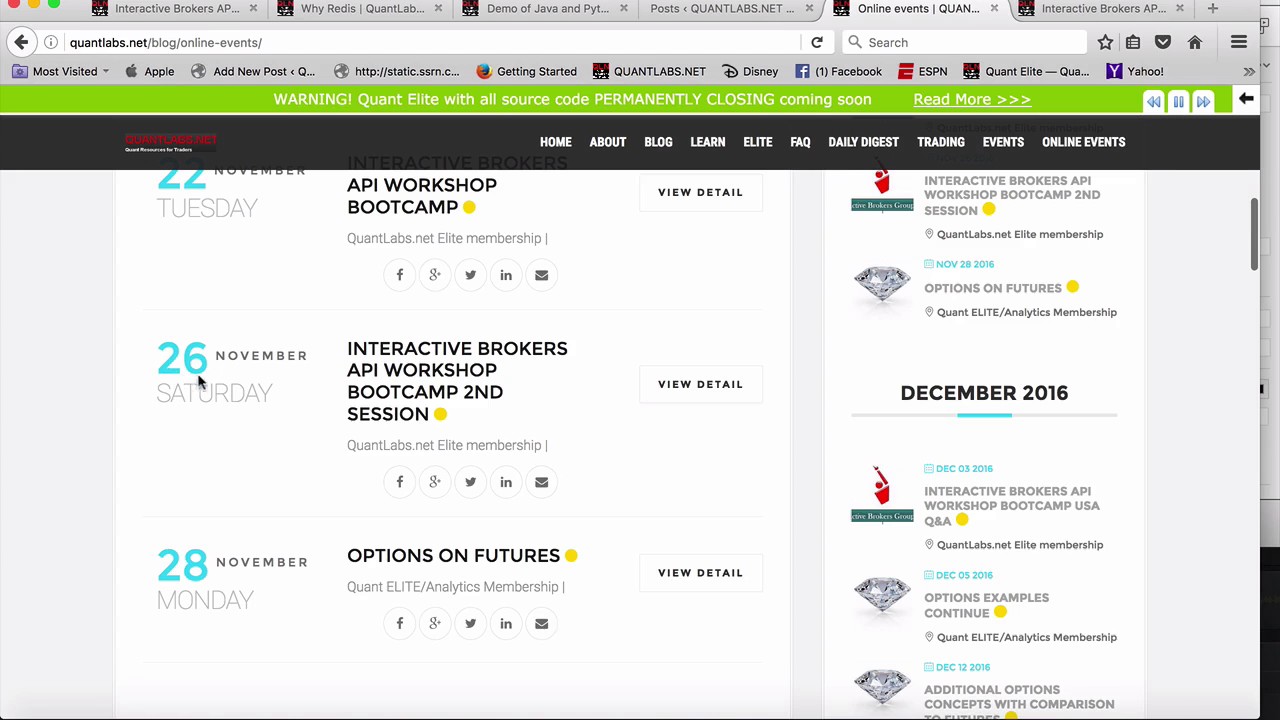Share Options on Futures event on Facebook

(399, 624)
